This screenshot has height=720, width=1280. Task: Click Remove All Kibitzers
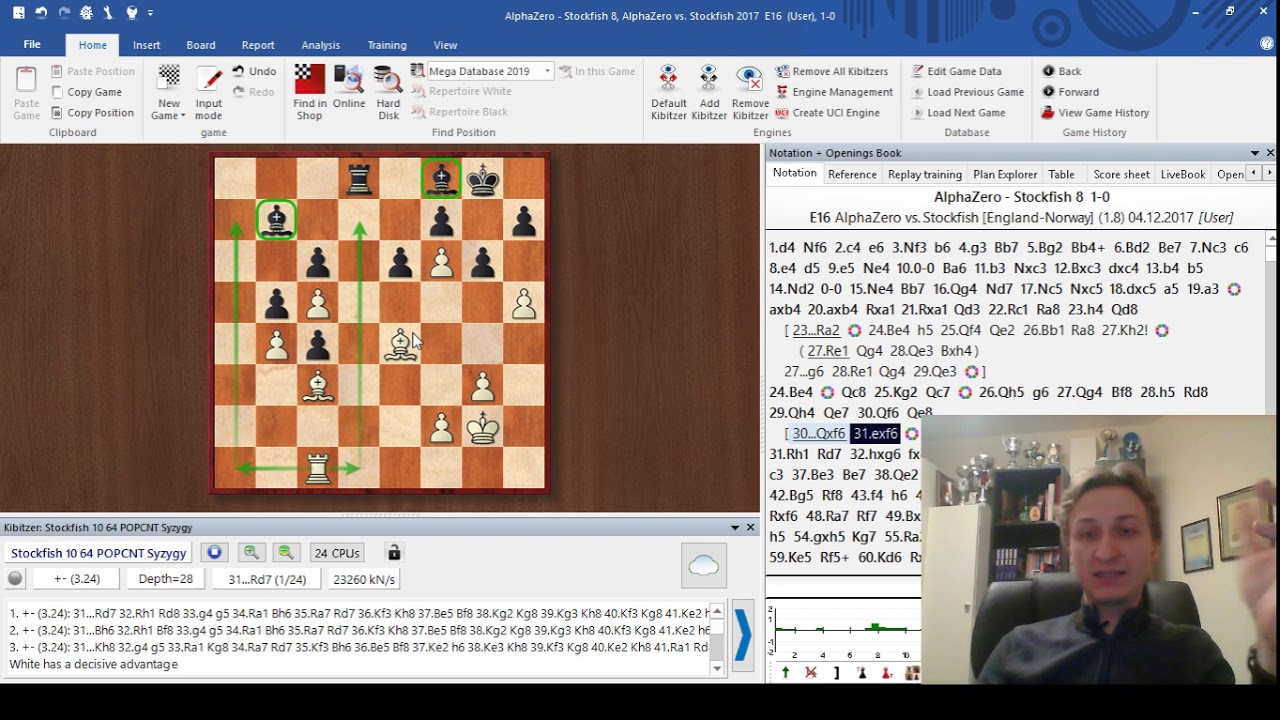coord(832,71)
